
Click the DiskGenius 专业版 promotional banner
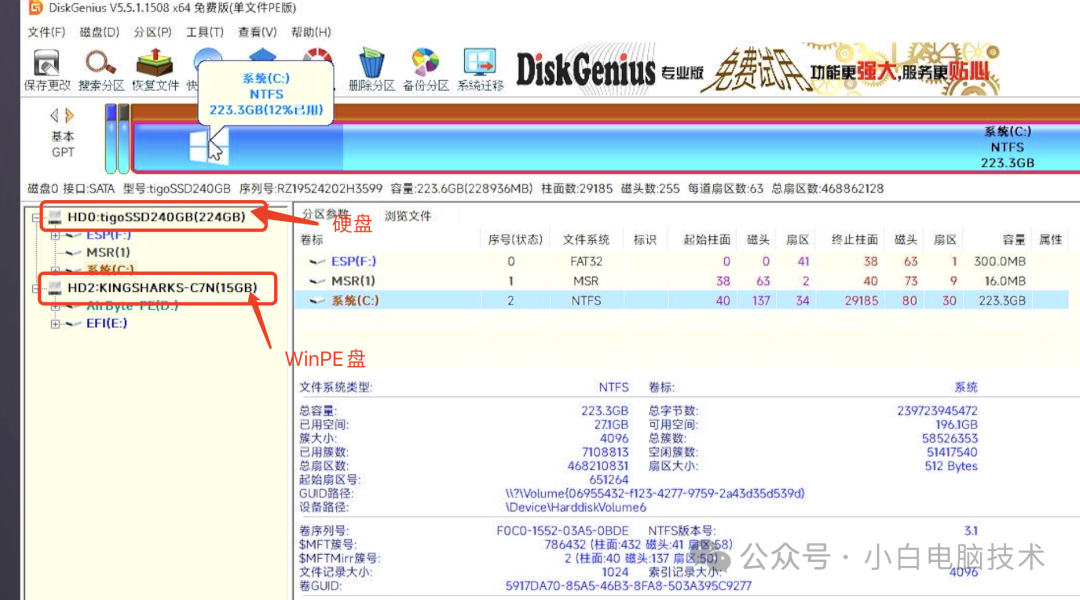click(758, 69)
